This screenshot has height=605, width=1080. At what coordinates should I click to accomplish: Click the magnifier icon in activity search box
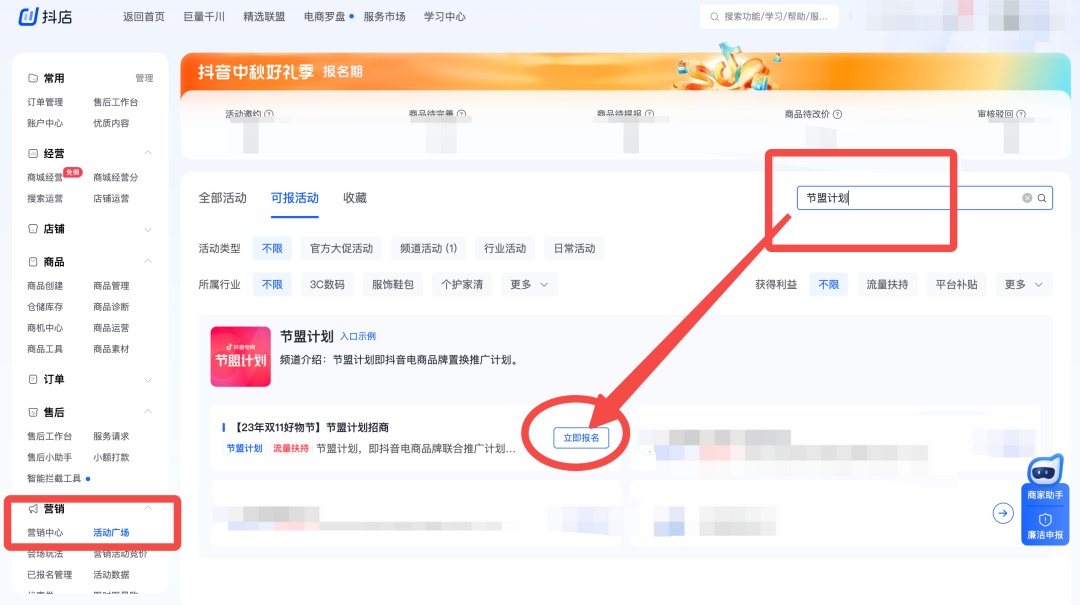pyautogui.click(x=1042, y=198)
